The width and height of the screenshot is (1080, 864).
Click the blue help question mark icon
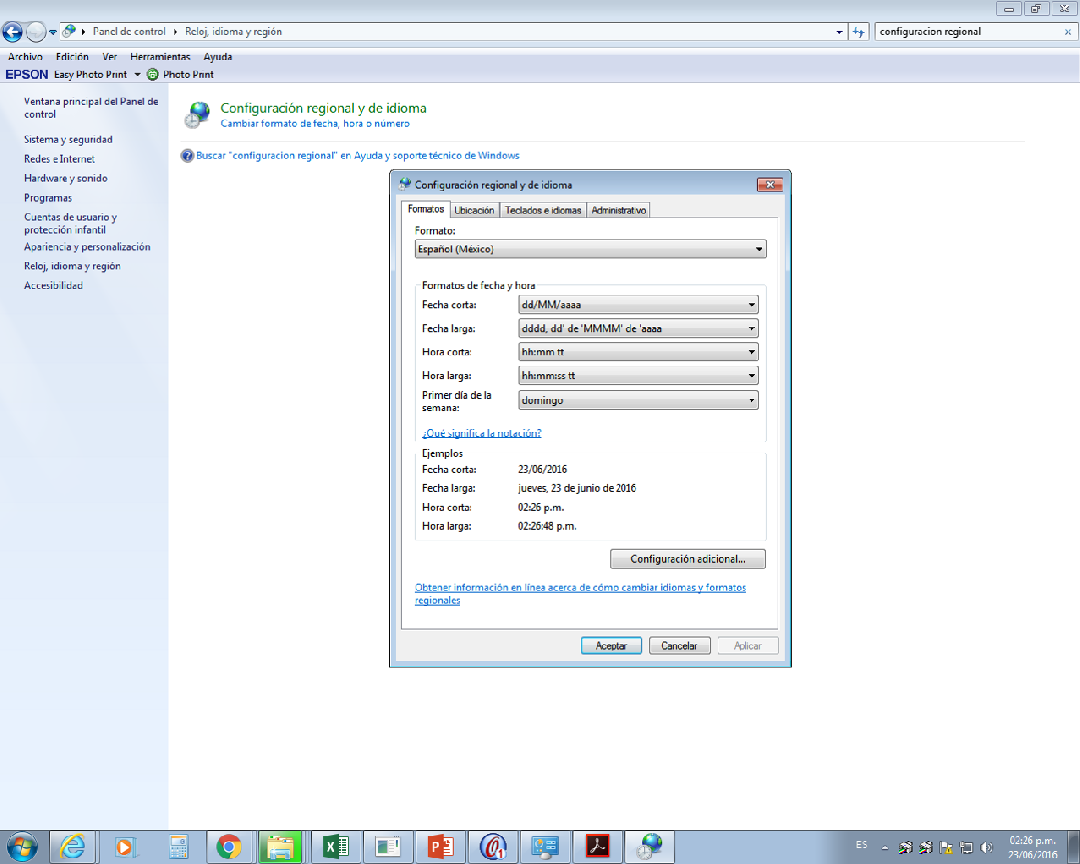(187, 156)
